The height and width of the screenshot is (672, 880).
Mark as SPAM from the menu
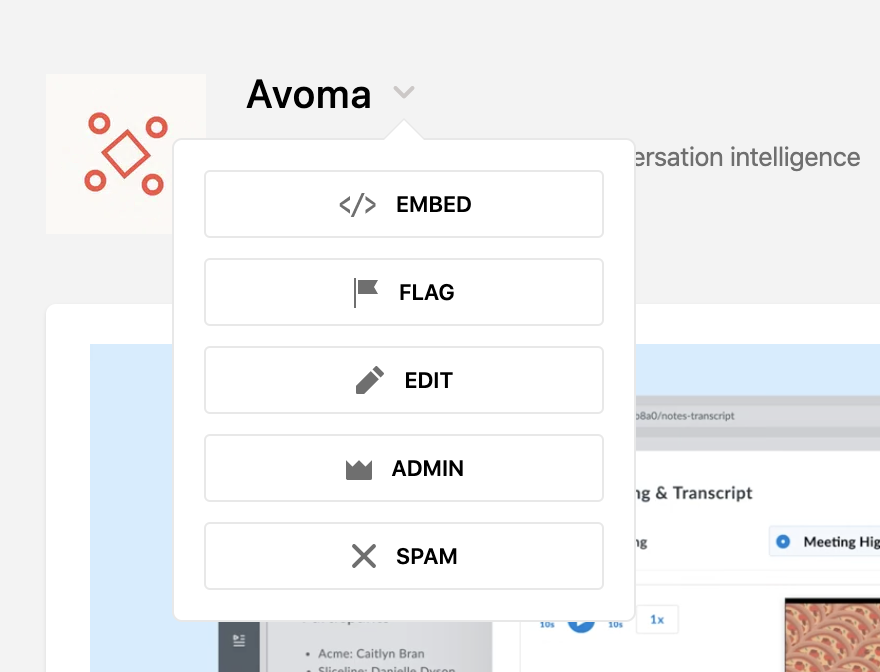[x=404, y=556]
